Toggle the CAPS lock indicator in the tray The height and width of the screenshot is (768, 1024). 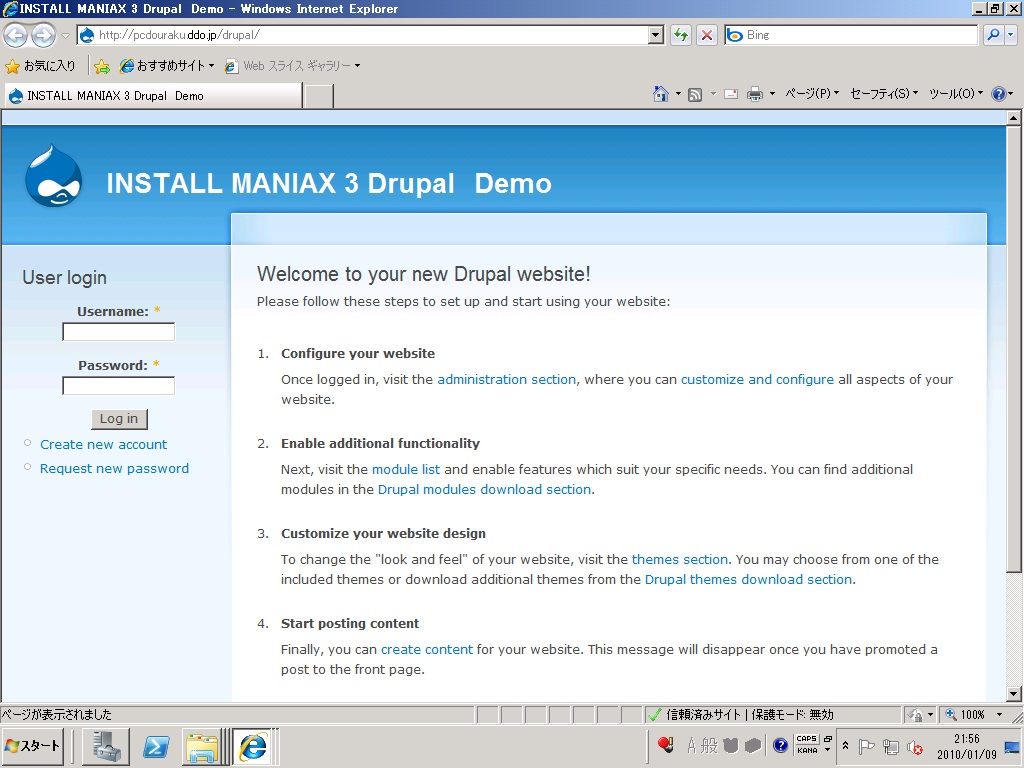tap(807, 739)
